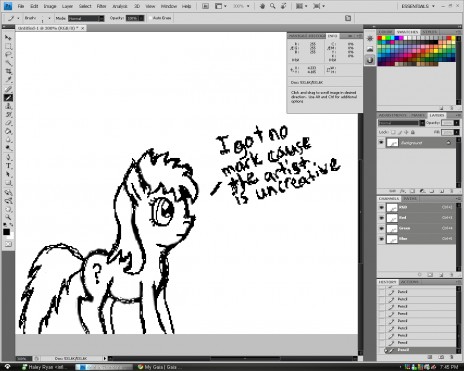
Task: Pick the yellow swatch in top row
Action: pos(384,38)
